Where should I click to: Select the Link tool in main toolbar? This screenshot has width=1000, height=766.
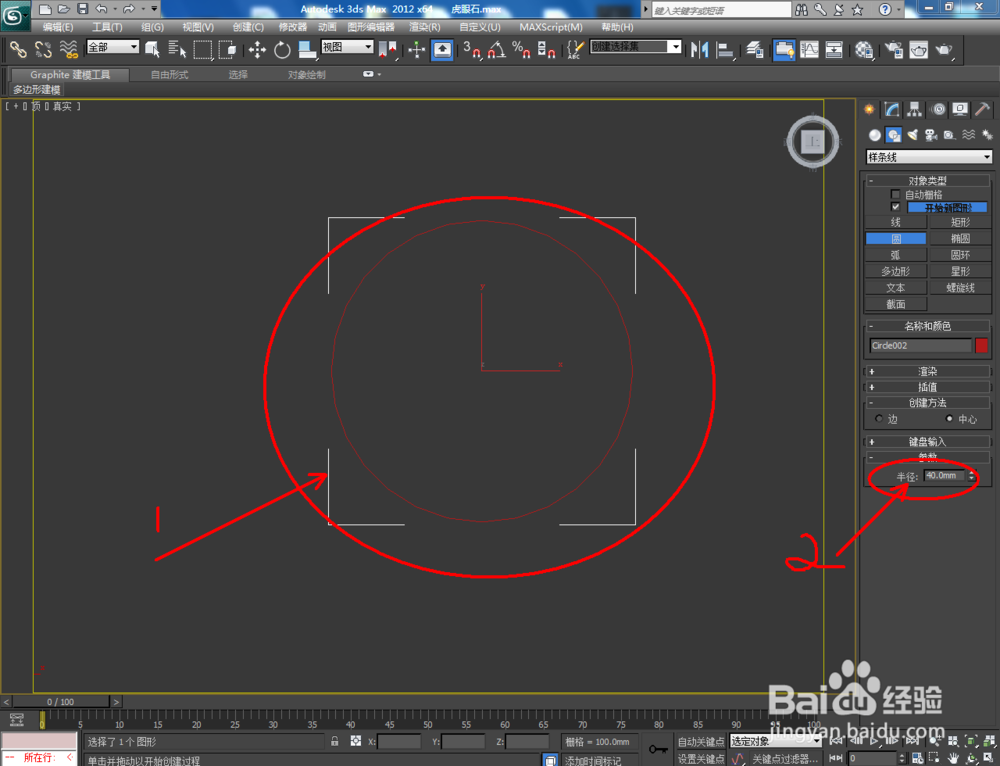18,49
